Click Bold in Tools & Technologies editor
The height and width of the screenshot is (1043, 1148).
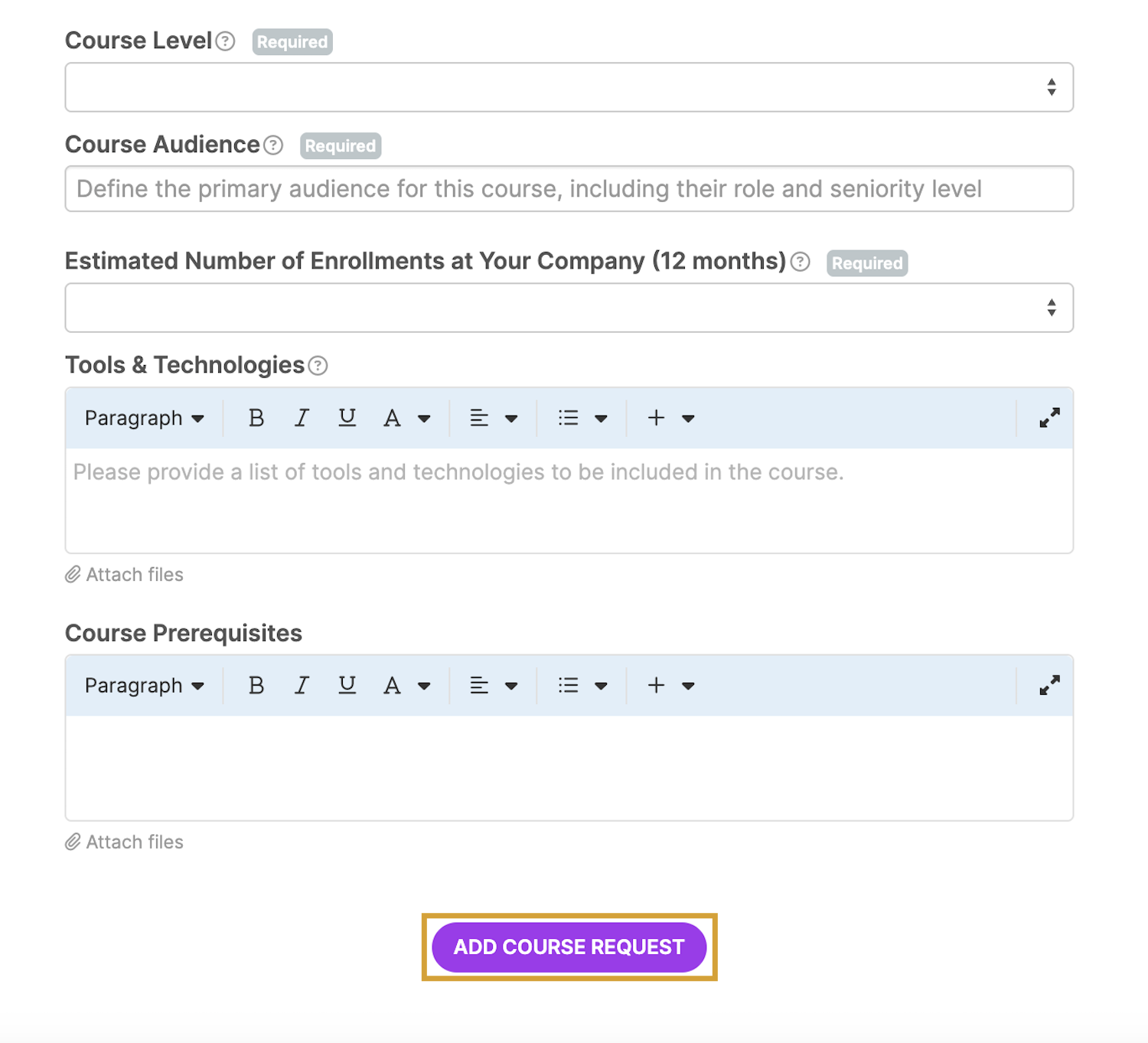coord(256,418)
